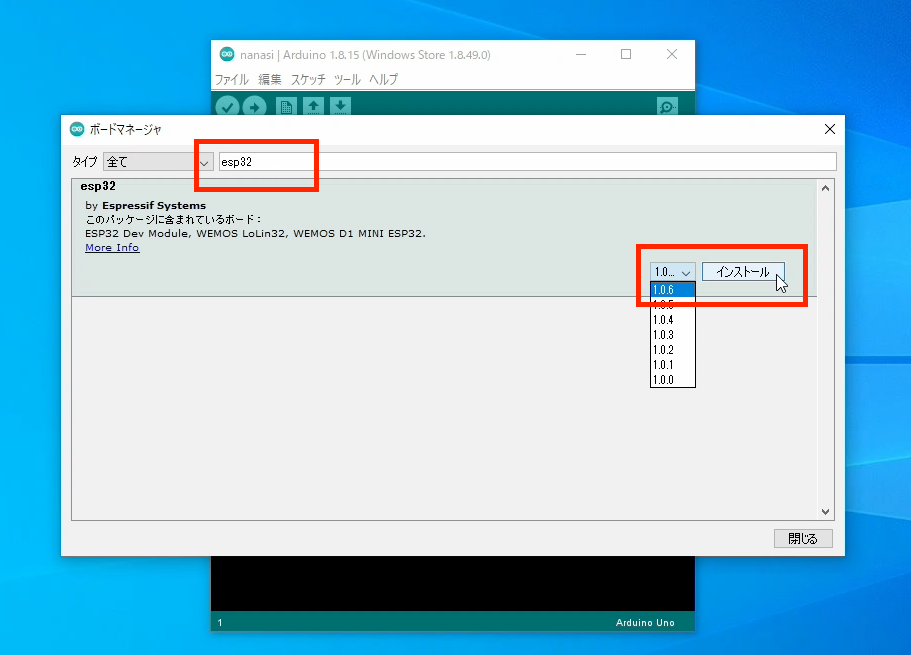This screenshot has height=655, width=911.
Task: Select version 1.0.6 from the list
Action: click(673, 289)
